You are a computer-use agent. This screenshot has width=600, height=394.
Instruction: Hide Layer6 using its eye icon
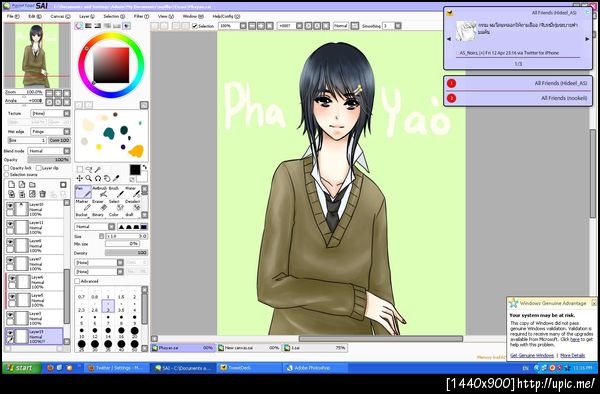12,278
